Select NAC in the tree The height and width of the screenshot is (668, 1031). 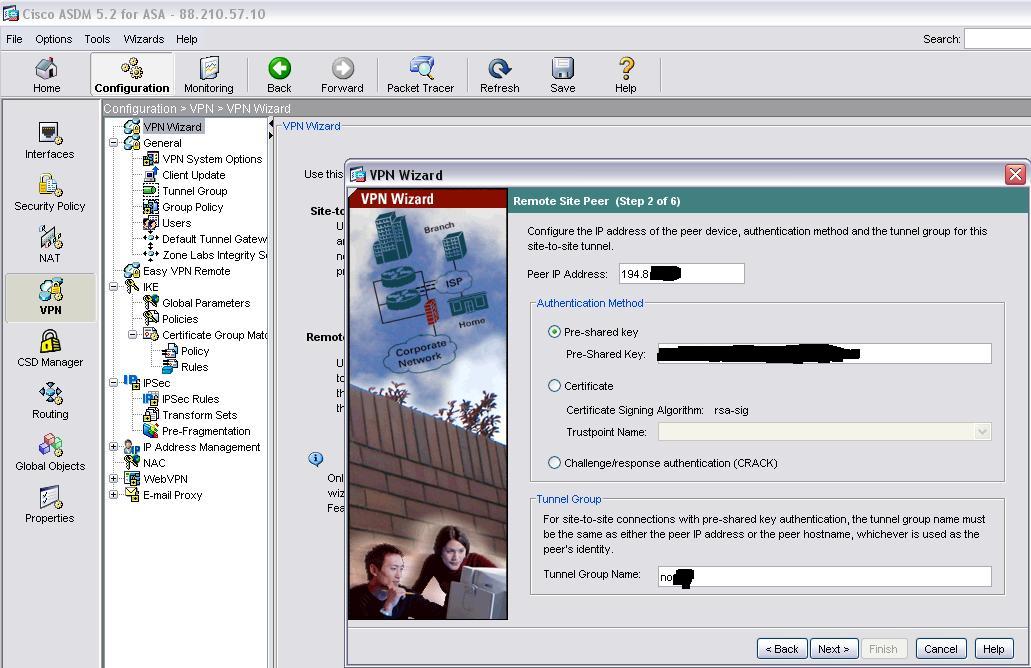pyautogui.click(x=154, y=463)
